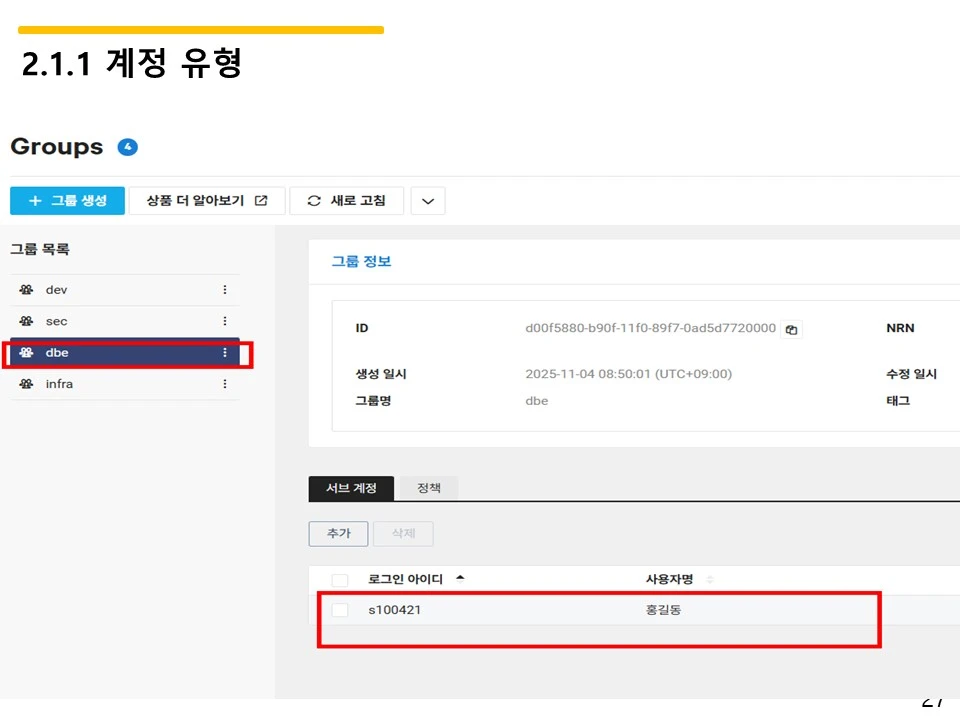This screenshot has width=960, height=720.
Task: Click the group icon beside sec
Action: coord(25,321)
